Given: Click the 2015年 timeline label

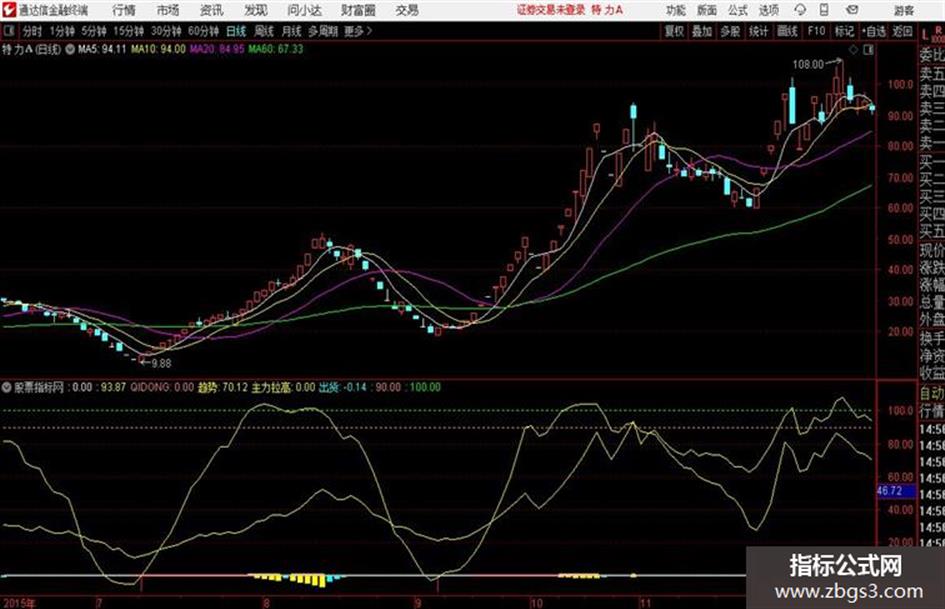Looking at the screenshot, I should pyautogui.click(x=19, y=603).
